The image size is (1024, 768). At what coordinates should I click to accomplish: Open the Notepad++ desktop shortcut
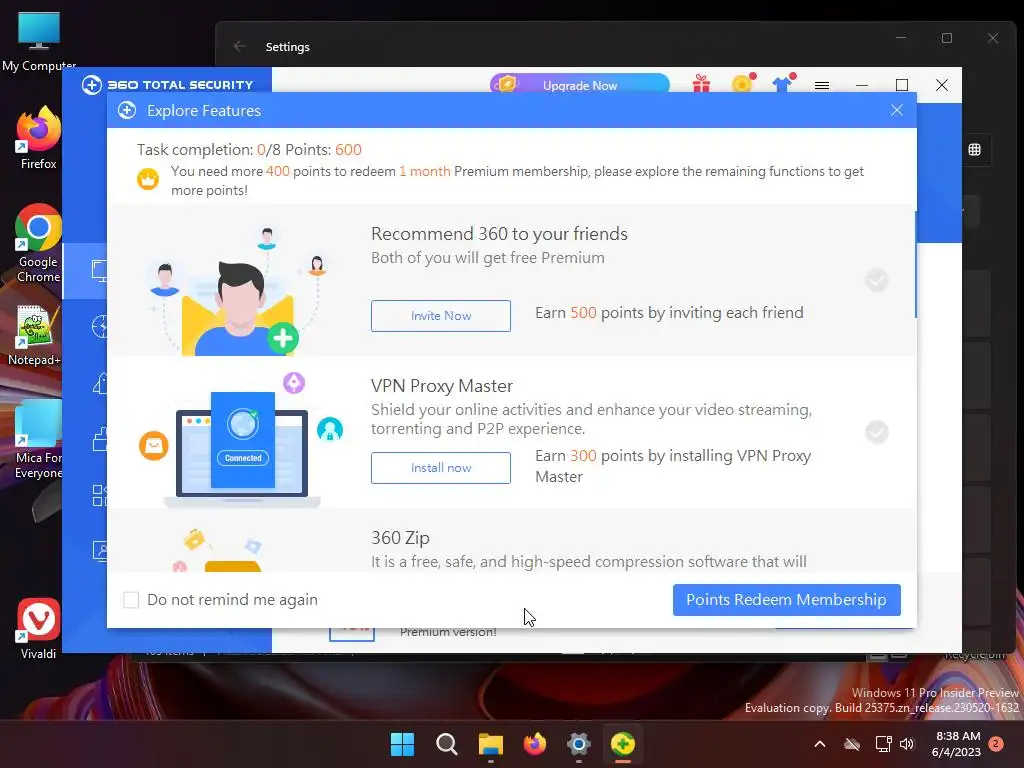coord(35,335)
